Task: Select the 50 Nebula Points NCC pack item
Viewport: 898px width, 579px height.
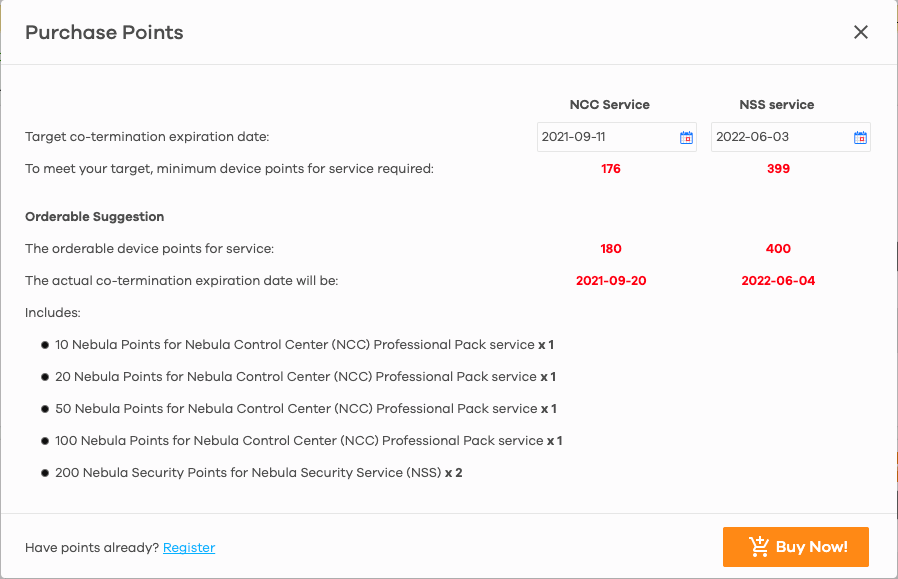Action: click(306, 409)
